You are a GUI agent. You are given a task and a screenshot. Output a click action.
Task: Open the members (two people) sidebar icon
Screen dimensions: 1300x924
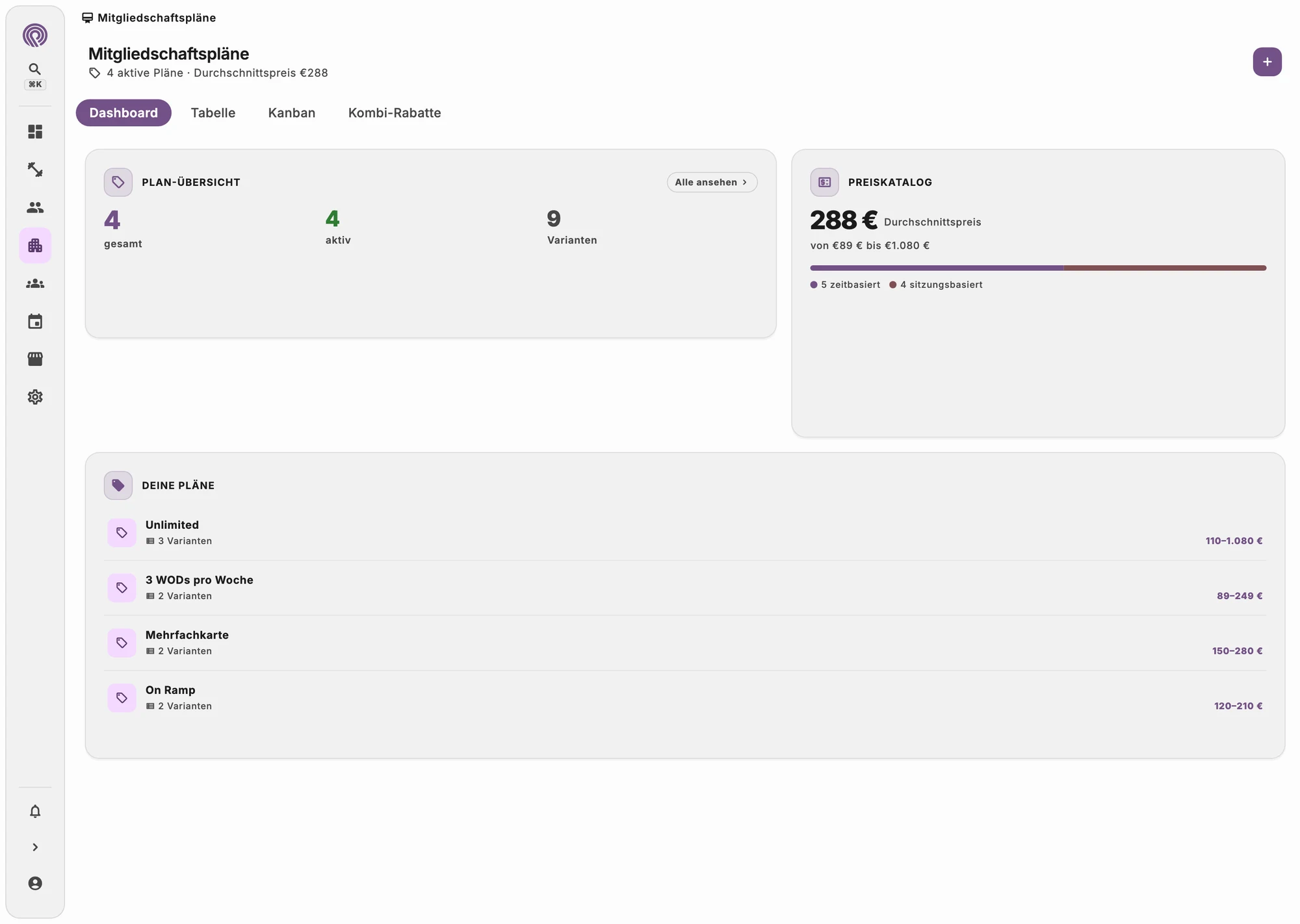click(35, 207)
